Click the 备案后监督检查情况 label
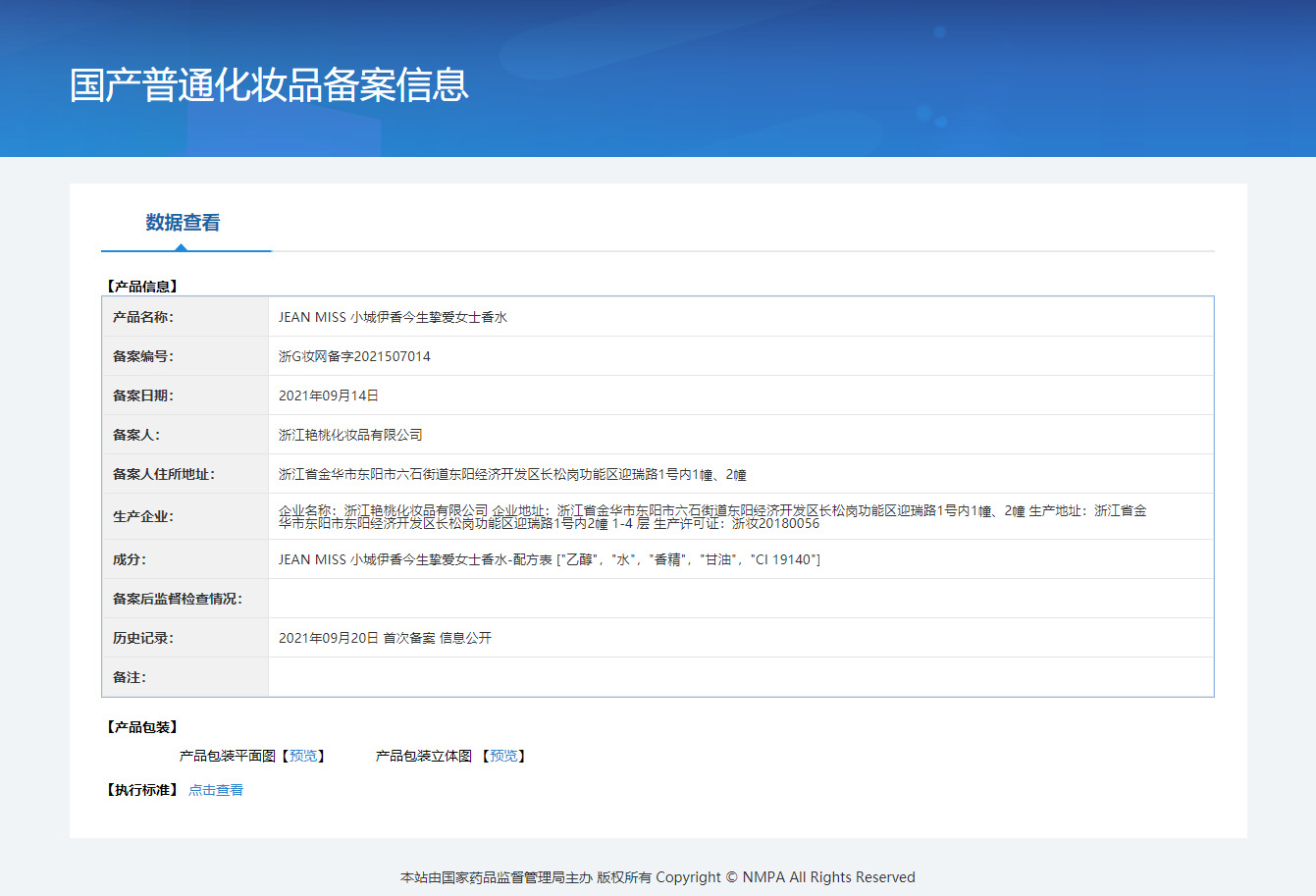This screenshot has width=1316, height=896. (x=178, y=599)
